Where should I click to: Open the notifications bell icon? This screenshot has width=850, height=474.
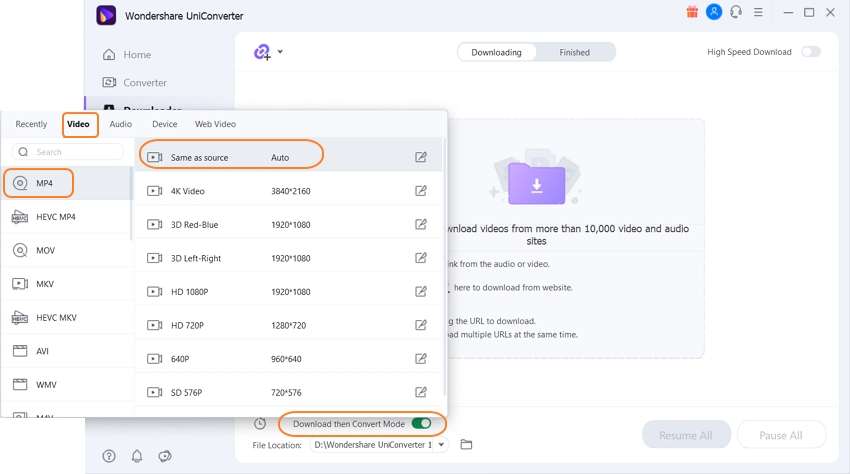pos(137,456)
